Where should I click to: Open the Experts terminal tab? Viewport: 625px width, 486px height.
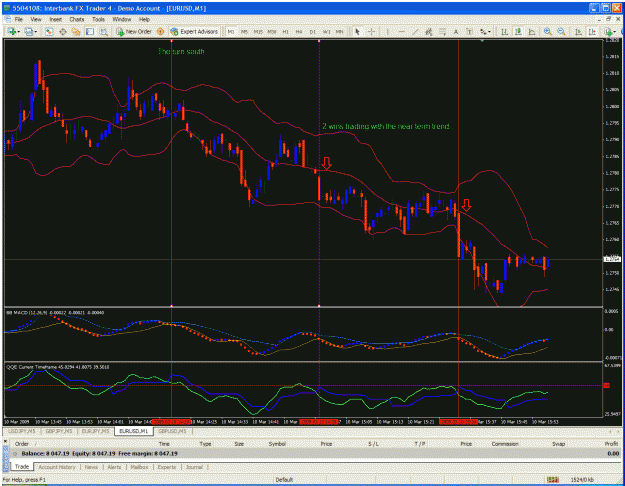pyautogui.click(x=167, y=467)
